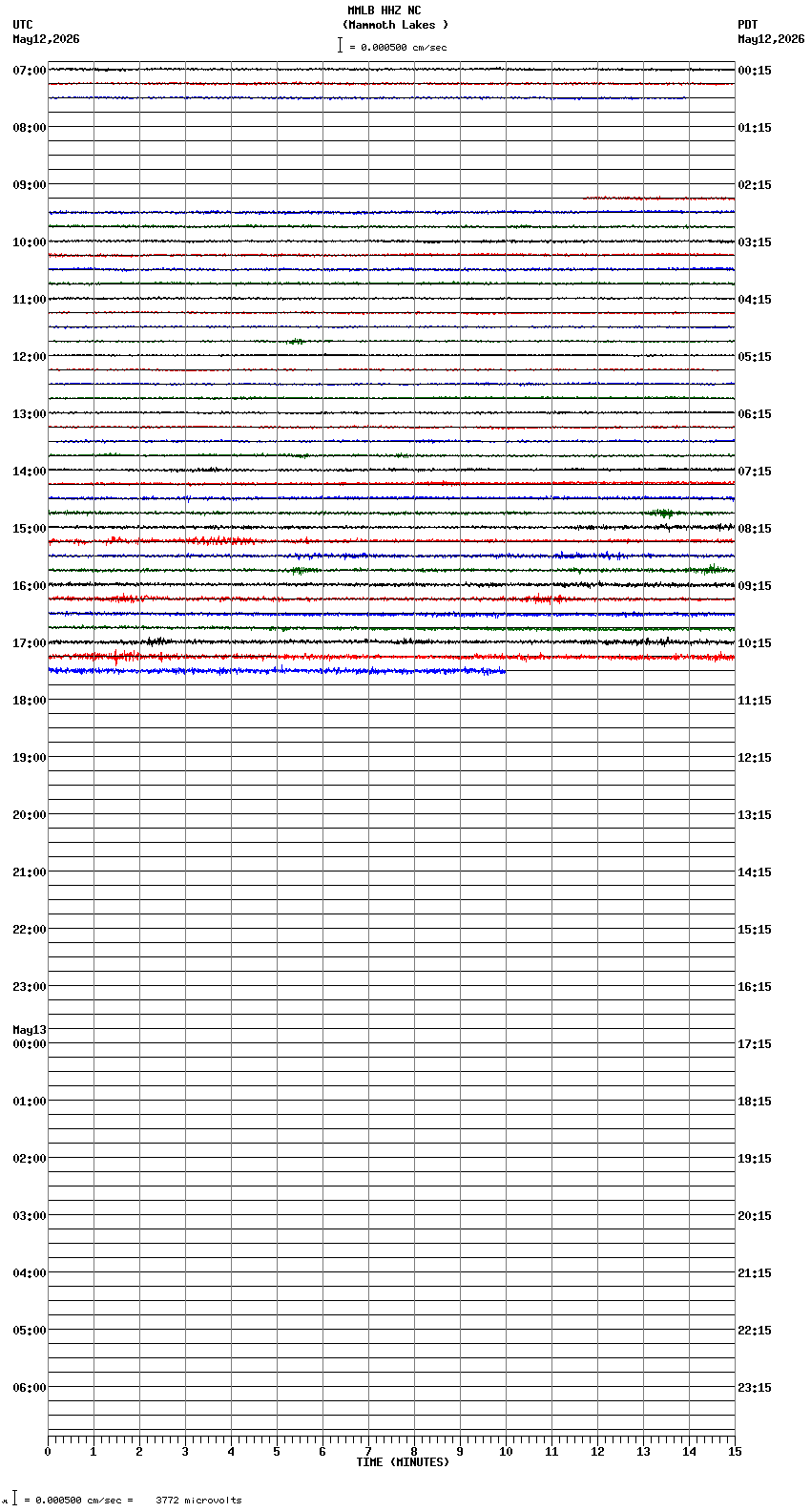Click the '20:15' PDT time label

click(755, 1216)
